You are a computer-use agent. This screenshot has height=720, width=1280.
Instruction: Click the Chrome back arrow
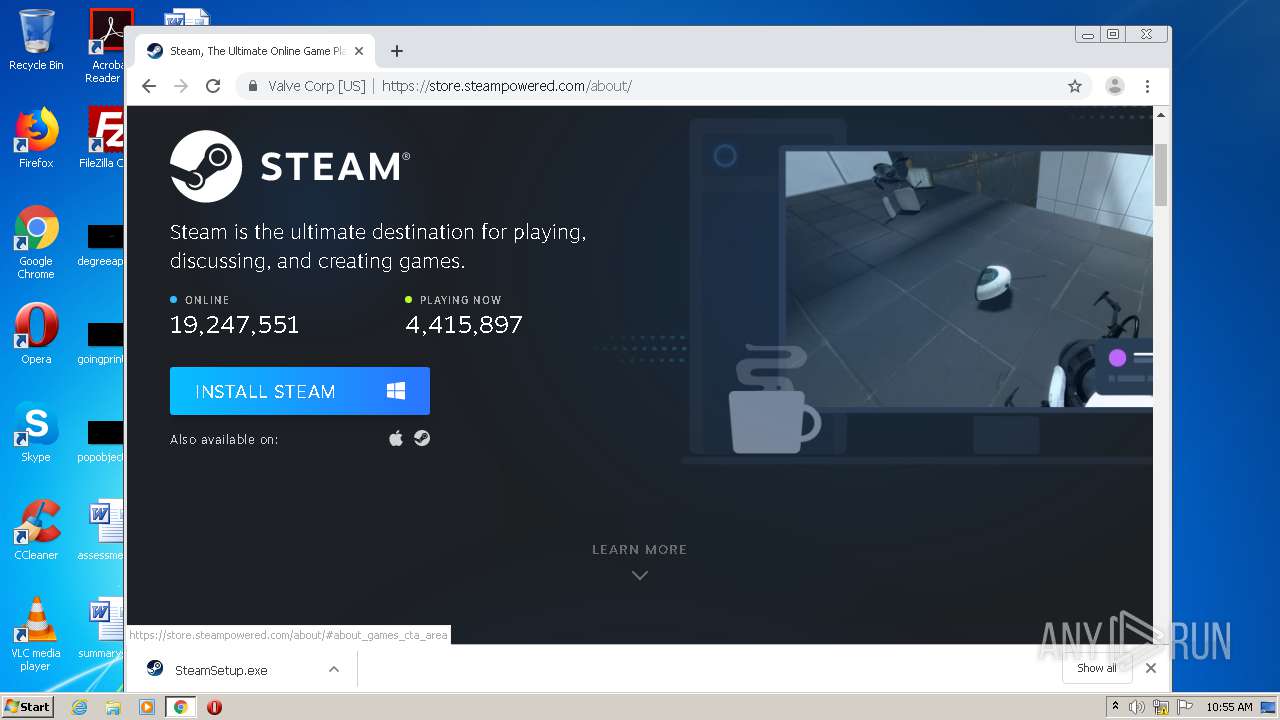[x=149, y=86]
